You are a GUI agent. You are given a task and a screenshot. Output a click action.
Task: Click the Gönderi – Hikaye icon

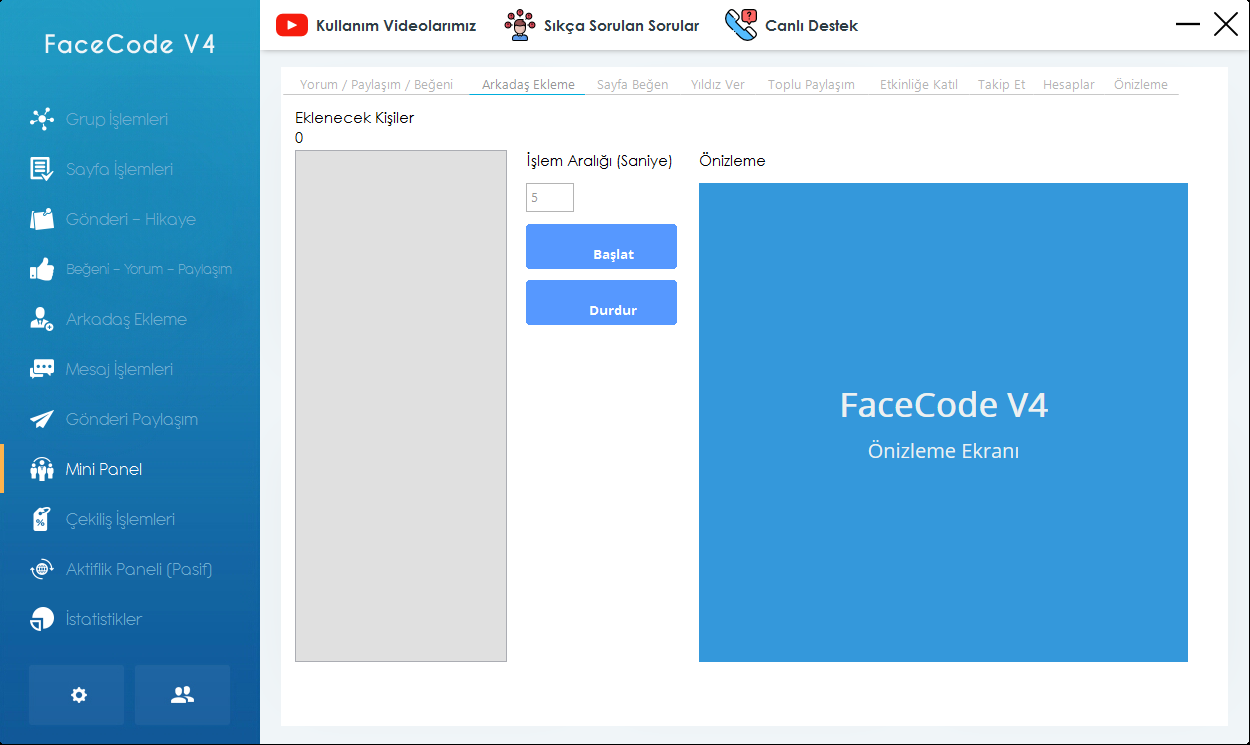tap(42, 219)
